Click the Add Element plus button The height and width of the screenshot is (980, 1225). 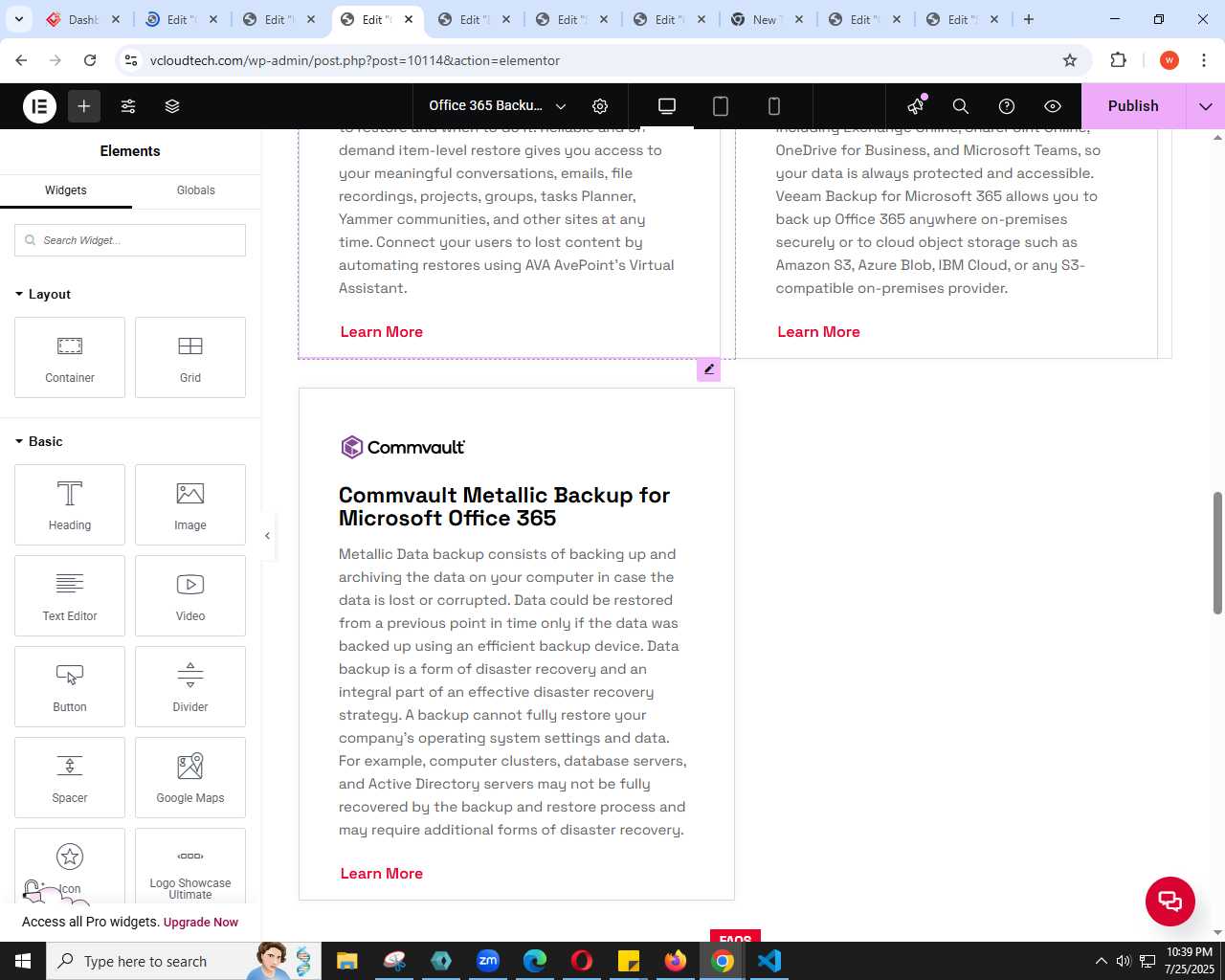[84, 106]
